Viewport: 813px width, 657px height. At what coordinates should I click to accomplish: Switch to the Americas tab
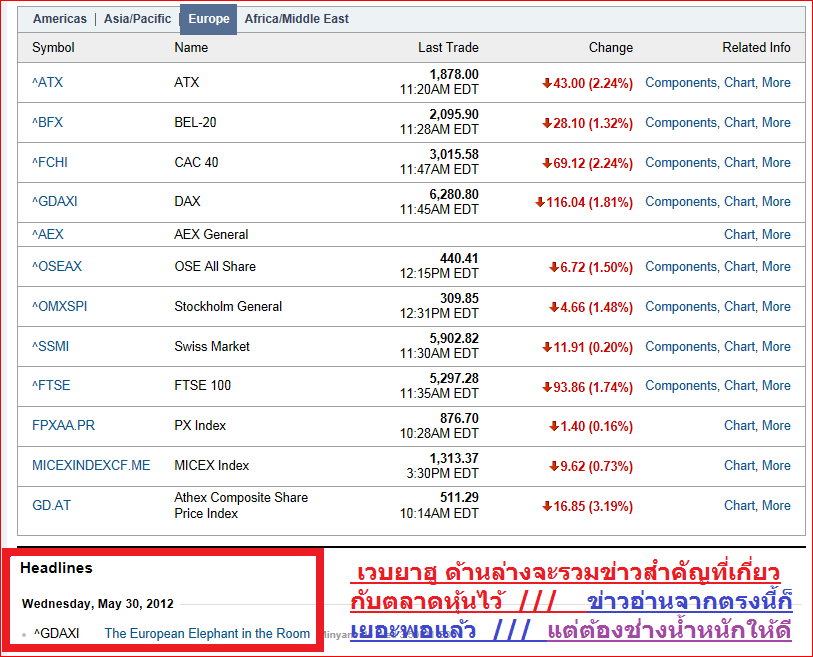coord(60,19)
